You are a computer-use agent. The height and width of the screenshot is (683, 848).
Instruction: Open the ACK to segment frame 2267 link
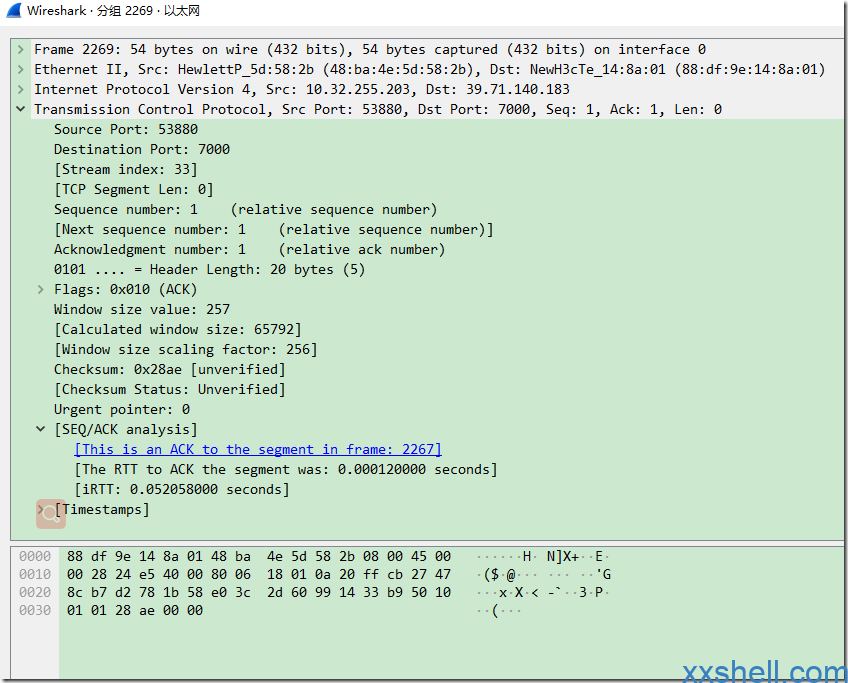click(x=258, y=450)
